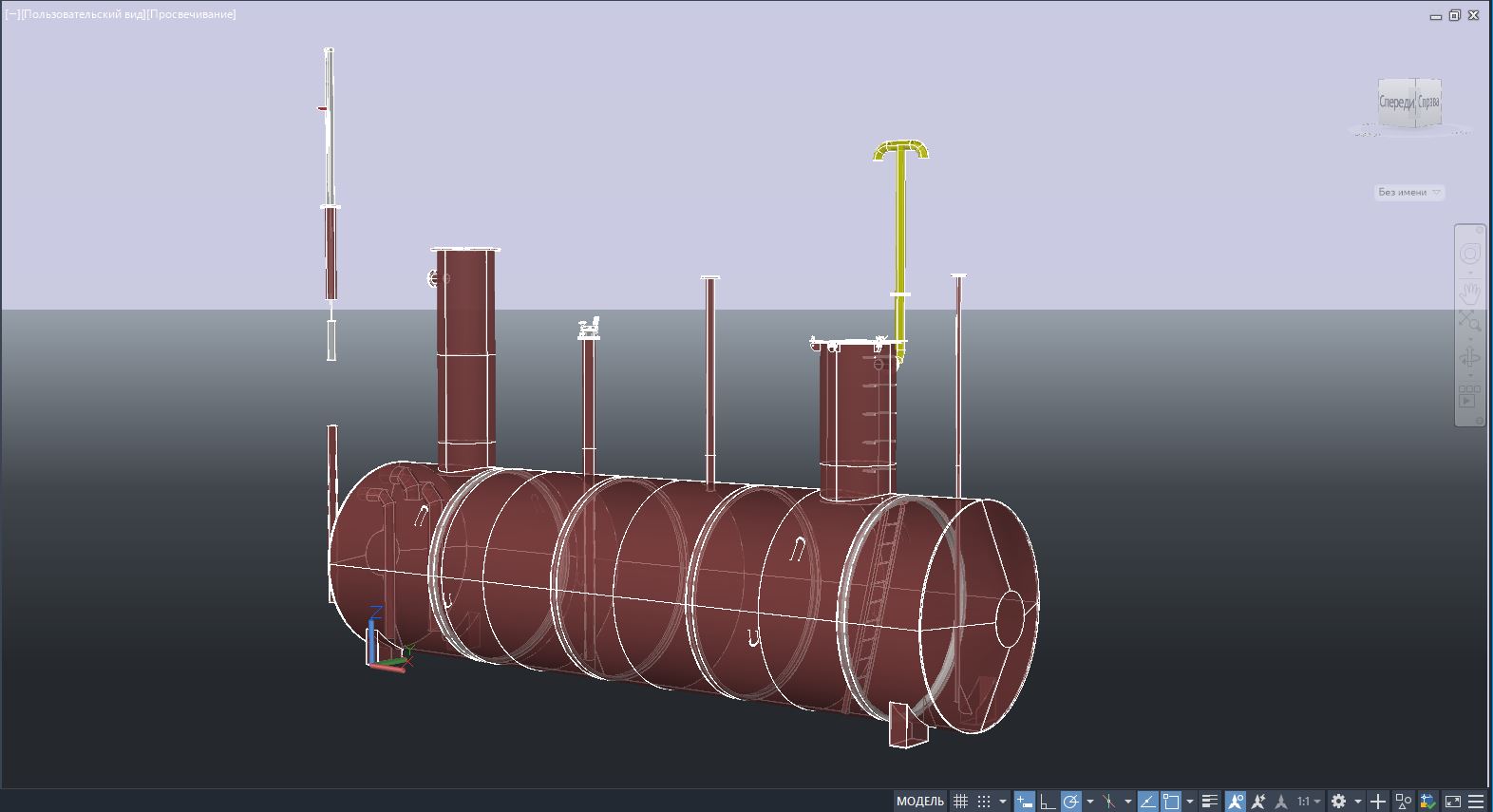Toggle auto-add annotation scales icon
Viewport: 1493px width, 812px height.
pyautogui.click(x=1257, y=802)
